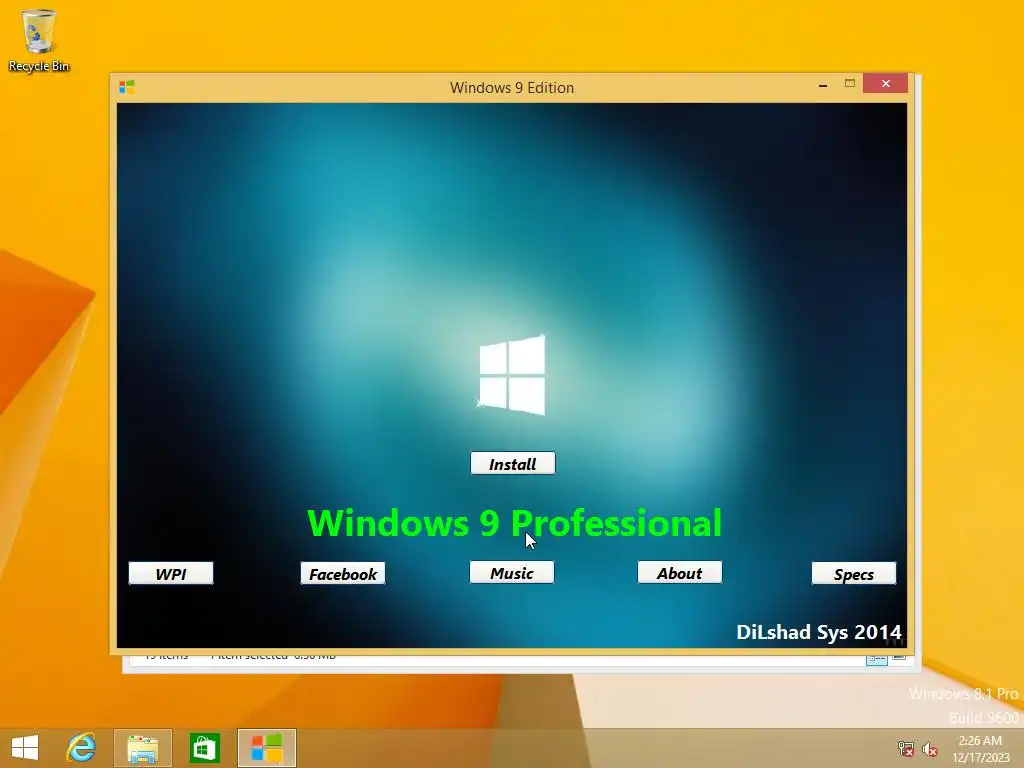Open the About button
1024x768 pixels.
pos(680,573)
